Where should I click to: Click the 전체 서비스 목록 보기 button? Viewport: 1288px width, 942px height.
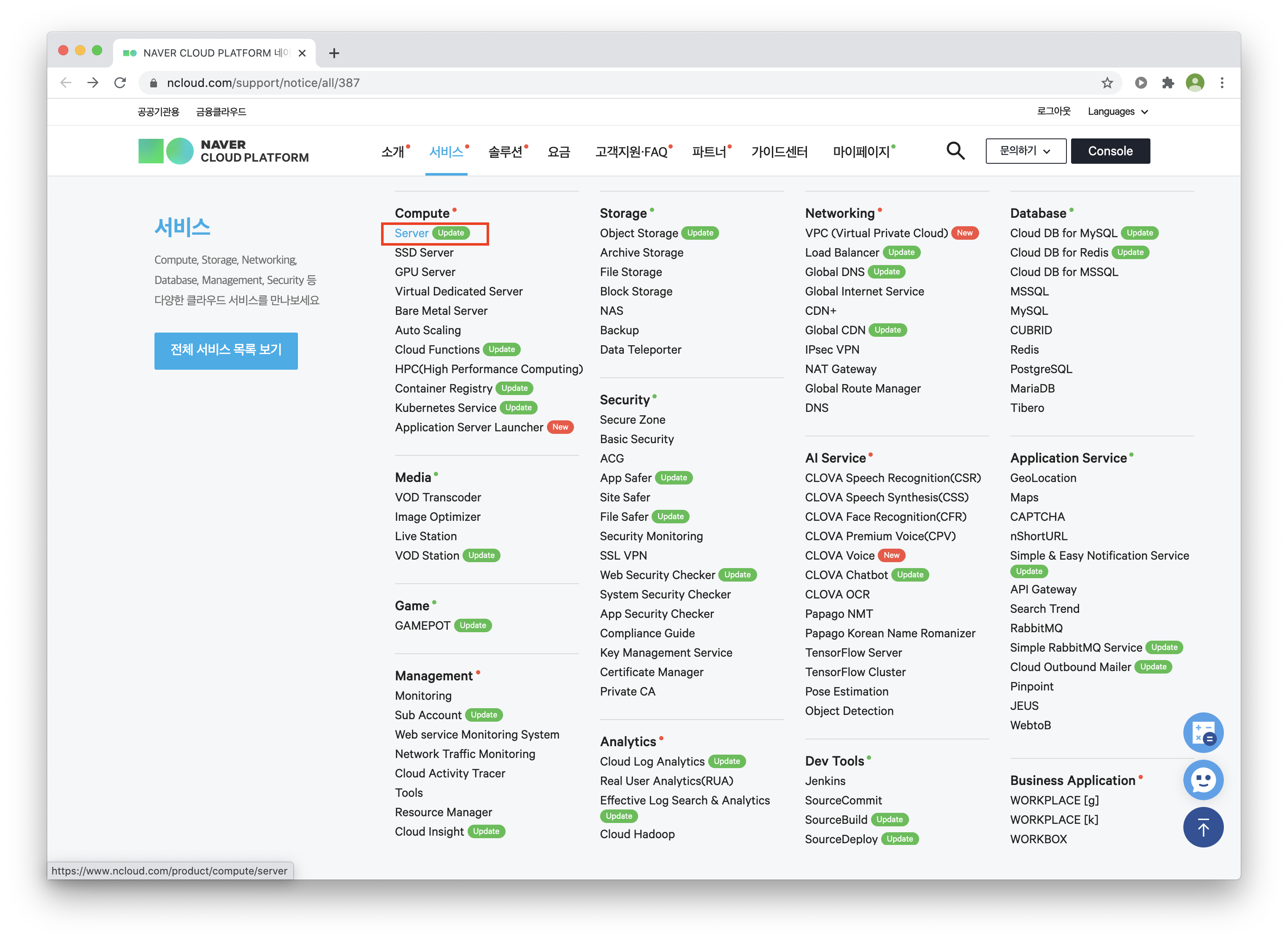[226, 350]
